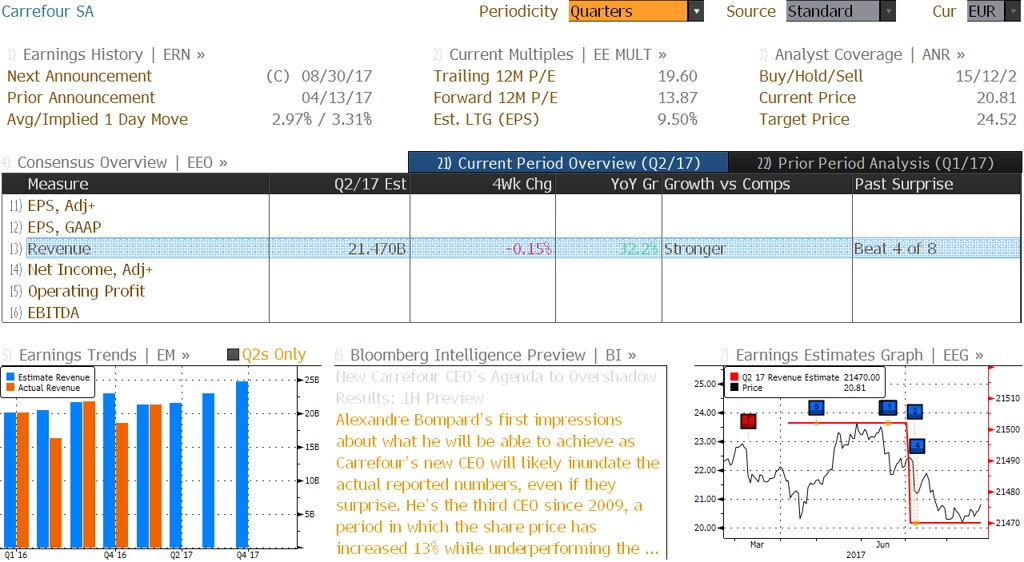Click the 4Wk Chg column header

click(483, 184)
